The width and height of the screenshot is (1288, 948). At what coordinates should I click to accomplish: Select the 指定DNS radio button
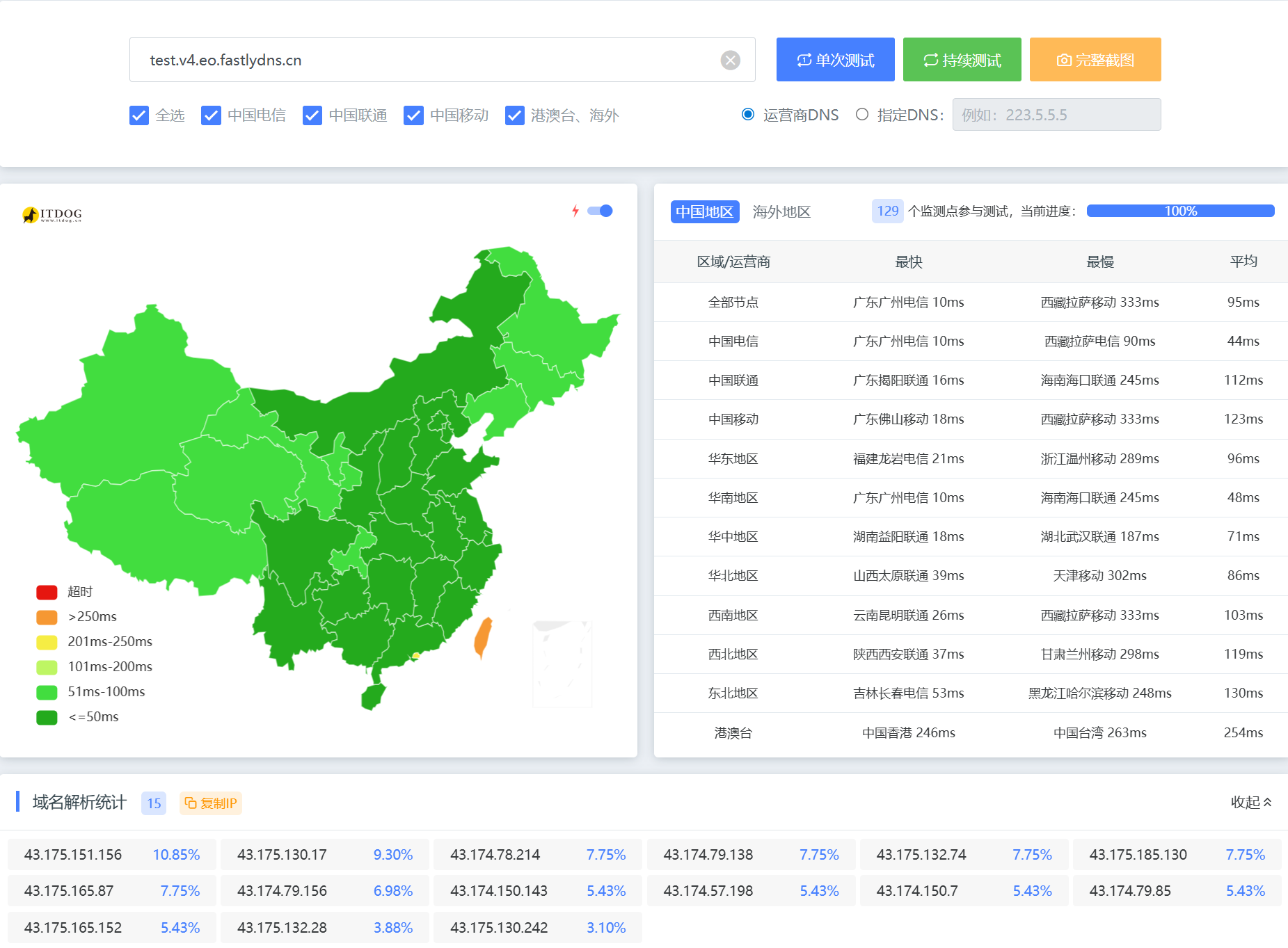(862, 115)
